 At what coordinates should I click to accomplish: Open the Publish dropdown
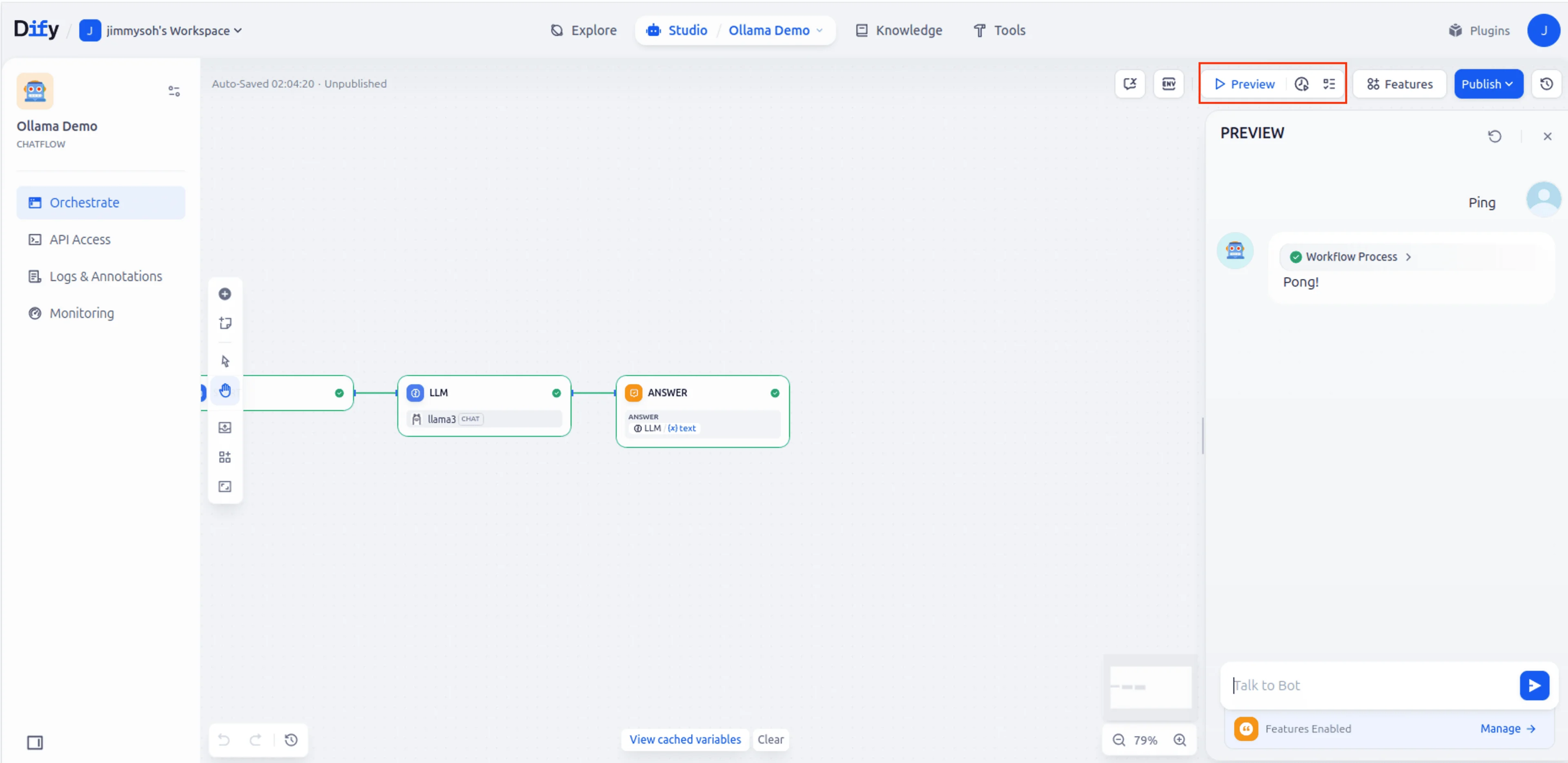[x=1488, y=84]
